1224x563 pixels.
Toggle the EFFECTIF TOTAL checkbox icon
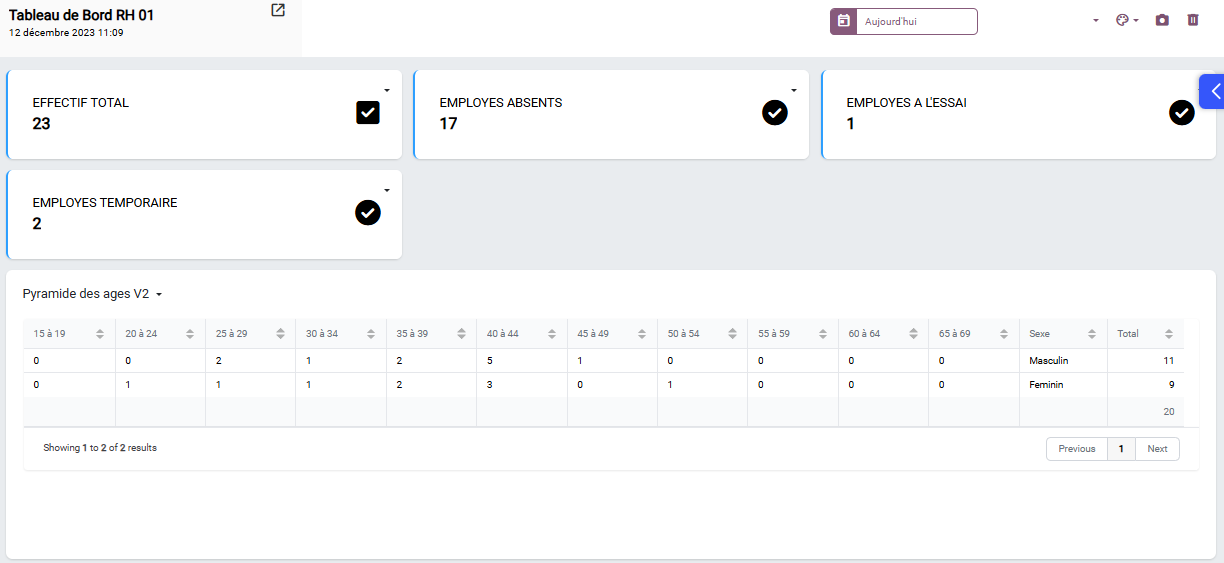point(368,113)
